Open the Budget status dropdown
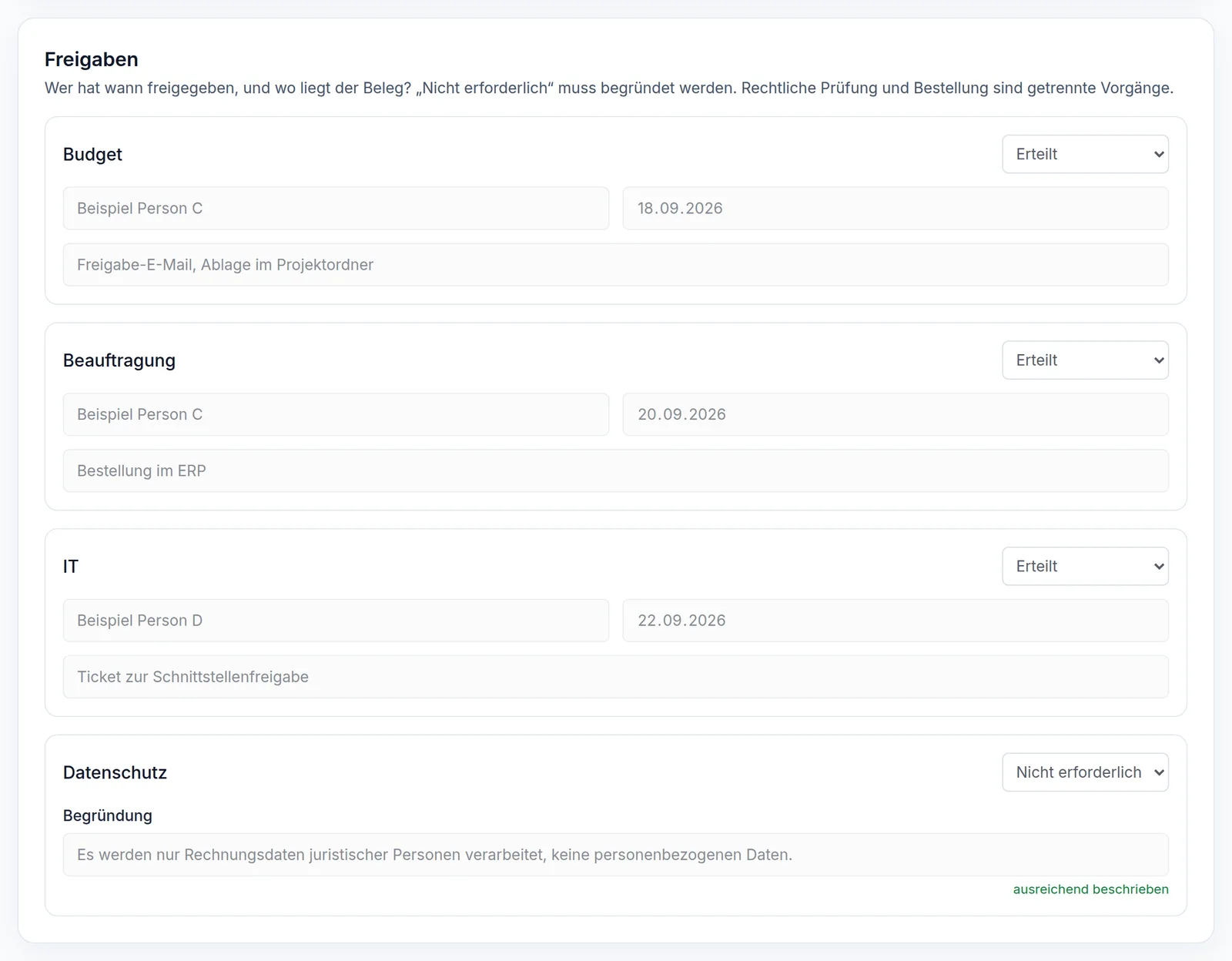The width and height of the screenshot is (1232, 961). pos(1085,154)
